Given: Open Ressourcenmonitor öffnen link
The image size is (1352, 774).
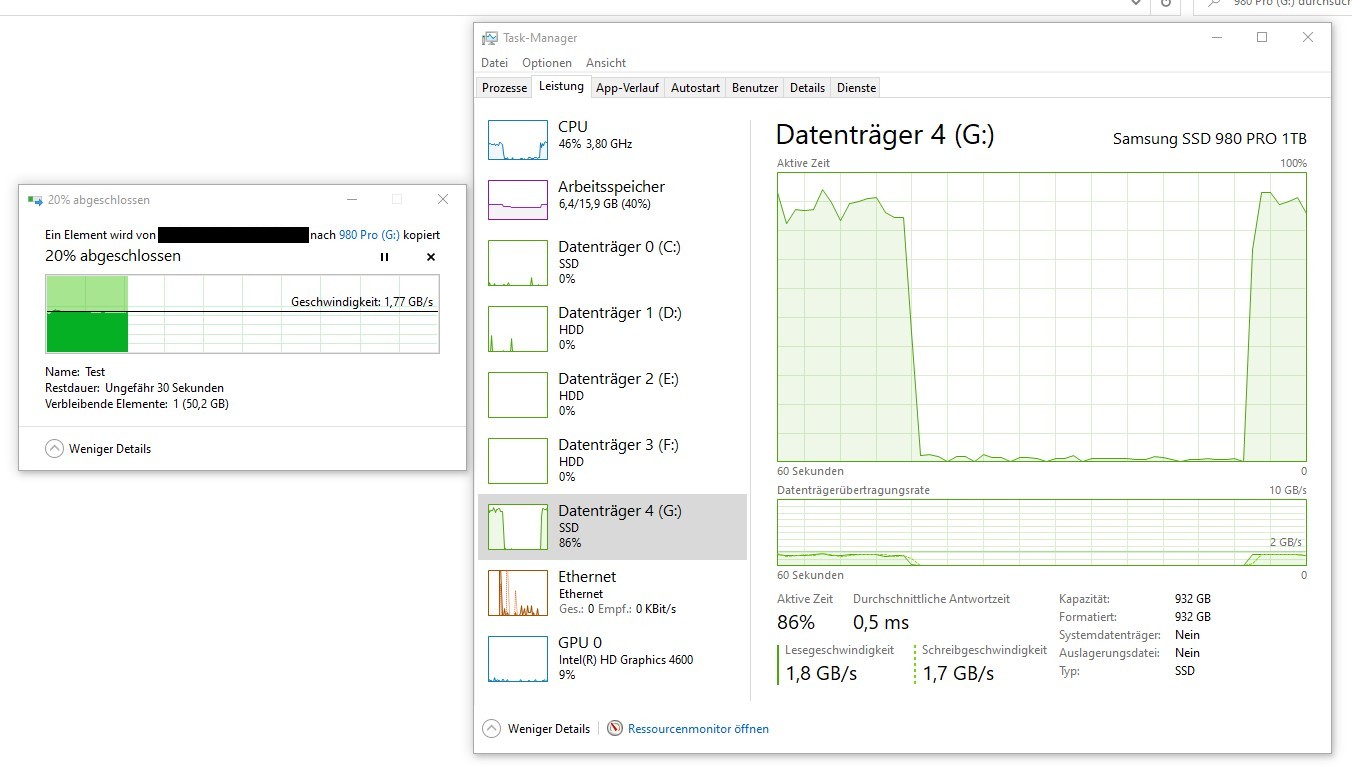Looking at the screenshot, I should click(x=698, y=729).
